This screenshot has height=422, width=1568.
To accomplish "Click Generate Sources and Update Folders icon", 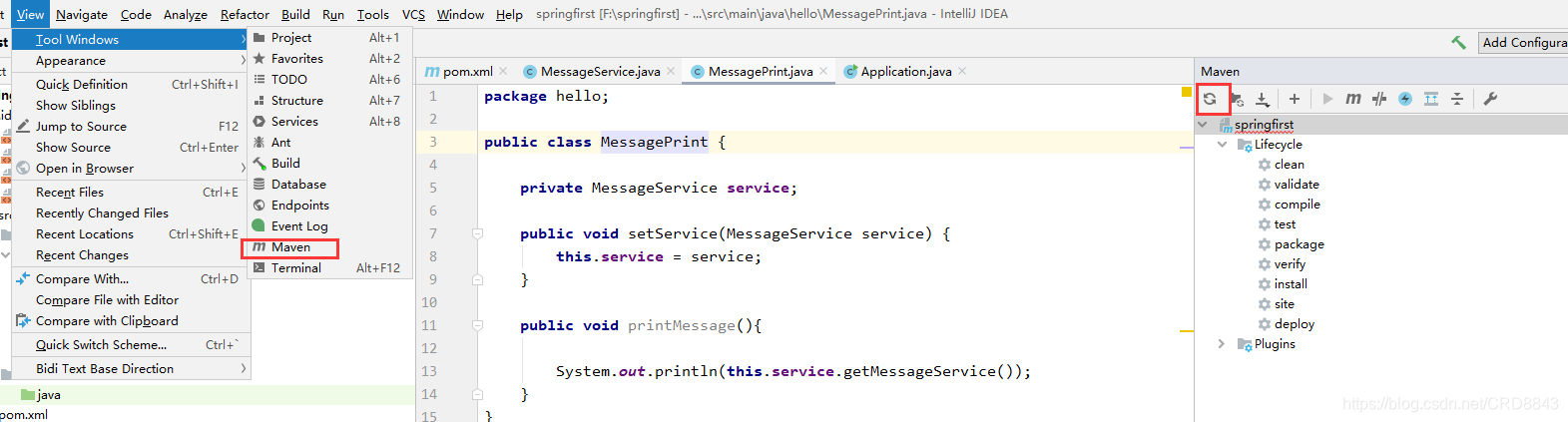I will (1237, 99).
